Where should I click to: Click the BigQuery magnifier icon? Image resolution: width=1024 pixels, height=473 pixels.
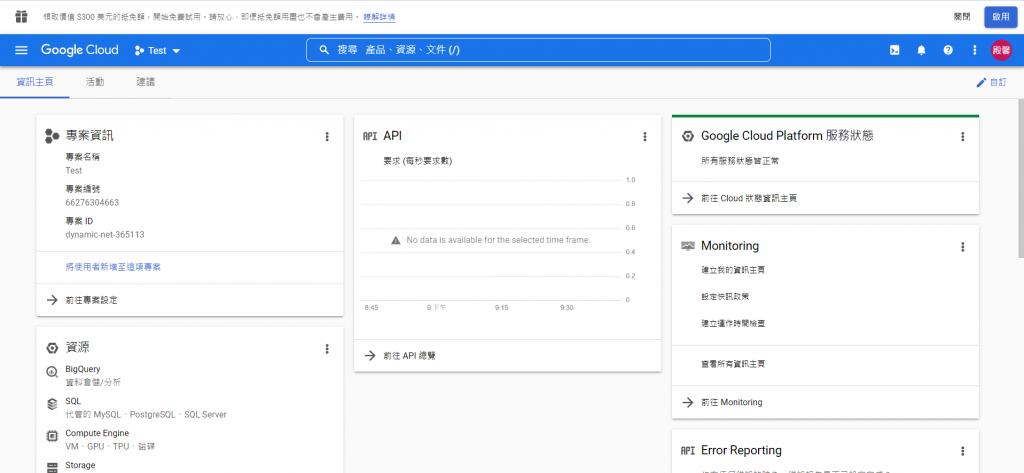point(52,372)
